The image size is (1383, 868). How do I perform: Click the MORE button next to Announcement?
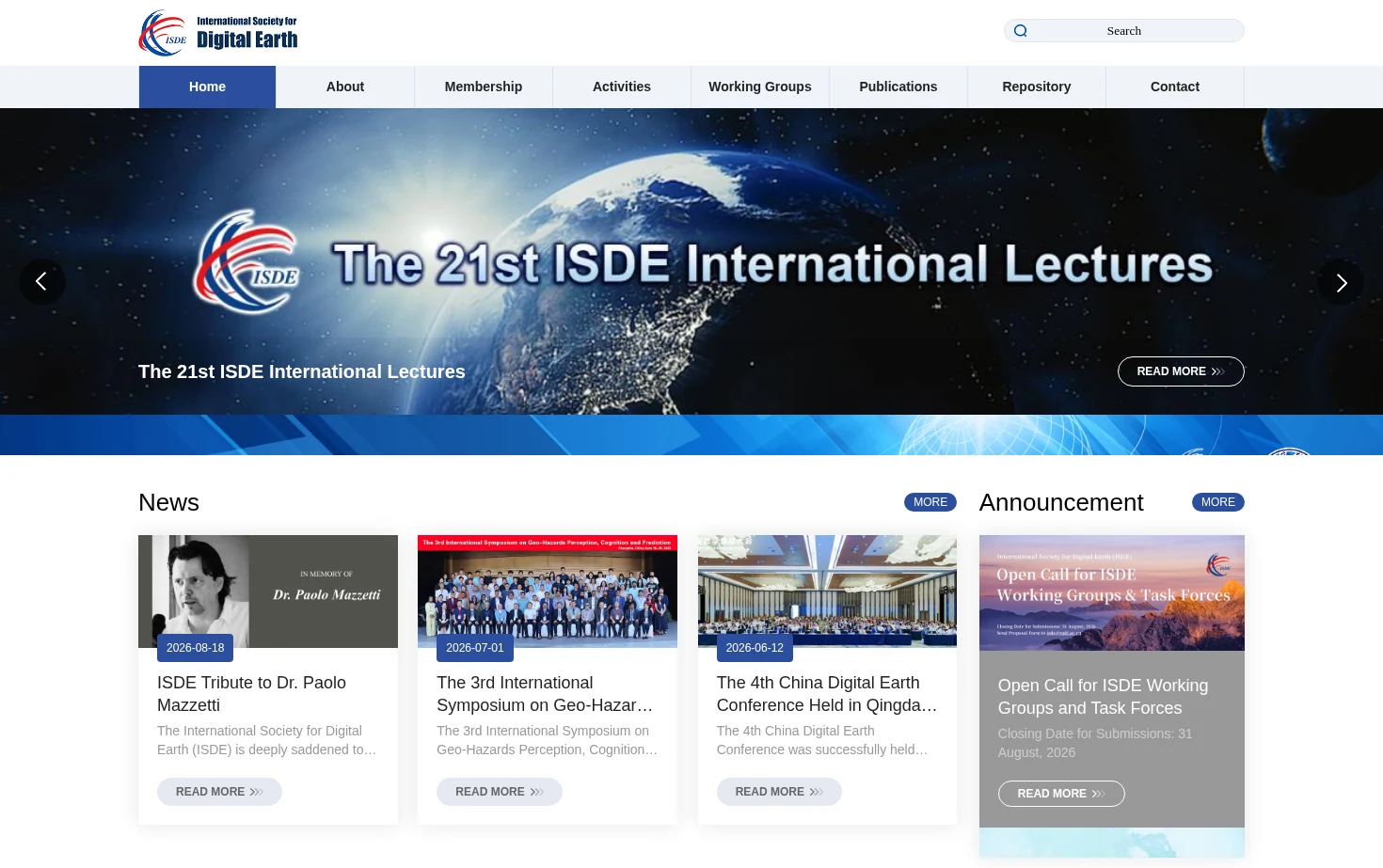pos(1218,502)
